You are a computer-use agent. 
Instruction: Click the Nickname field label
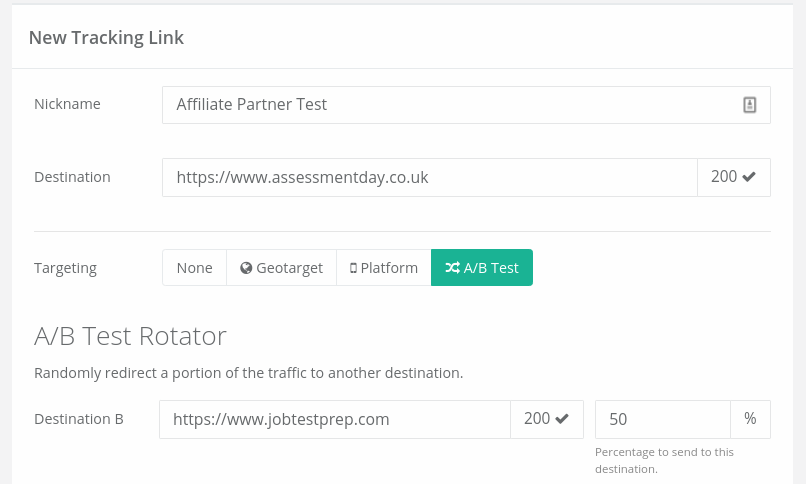(x=67, y=104)
